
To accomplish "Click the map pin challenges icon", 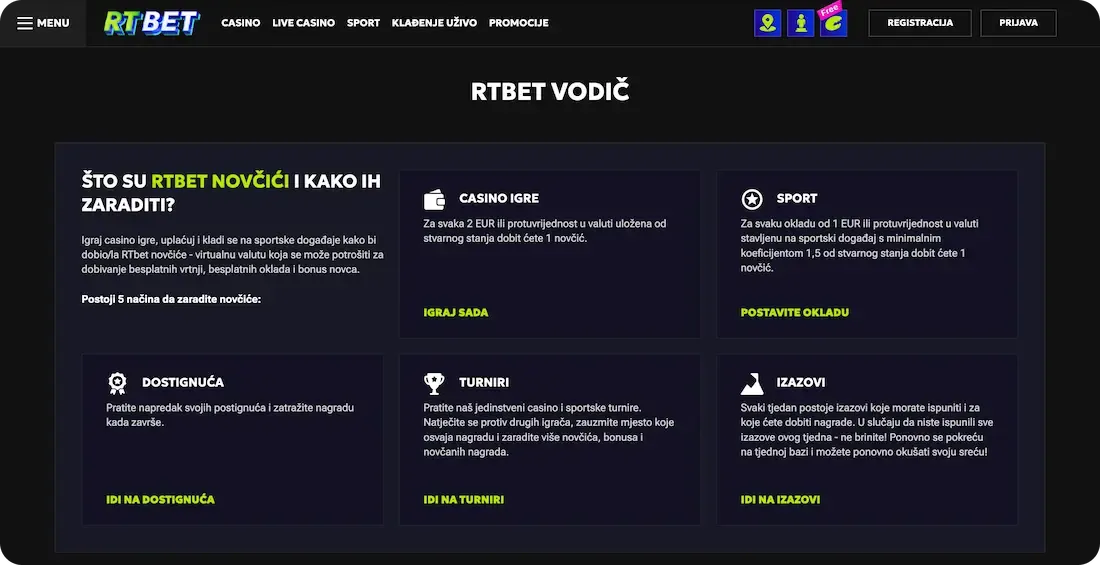I will [767, 23].
